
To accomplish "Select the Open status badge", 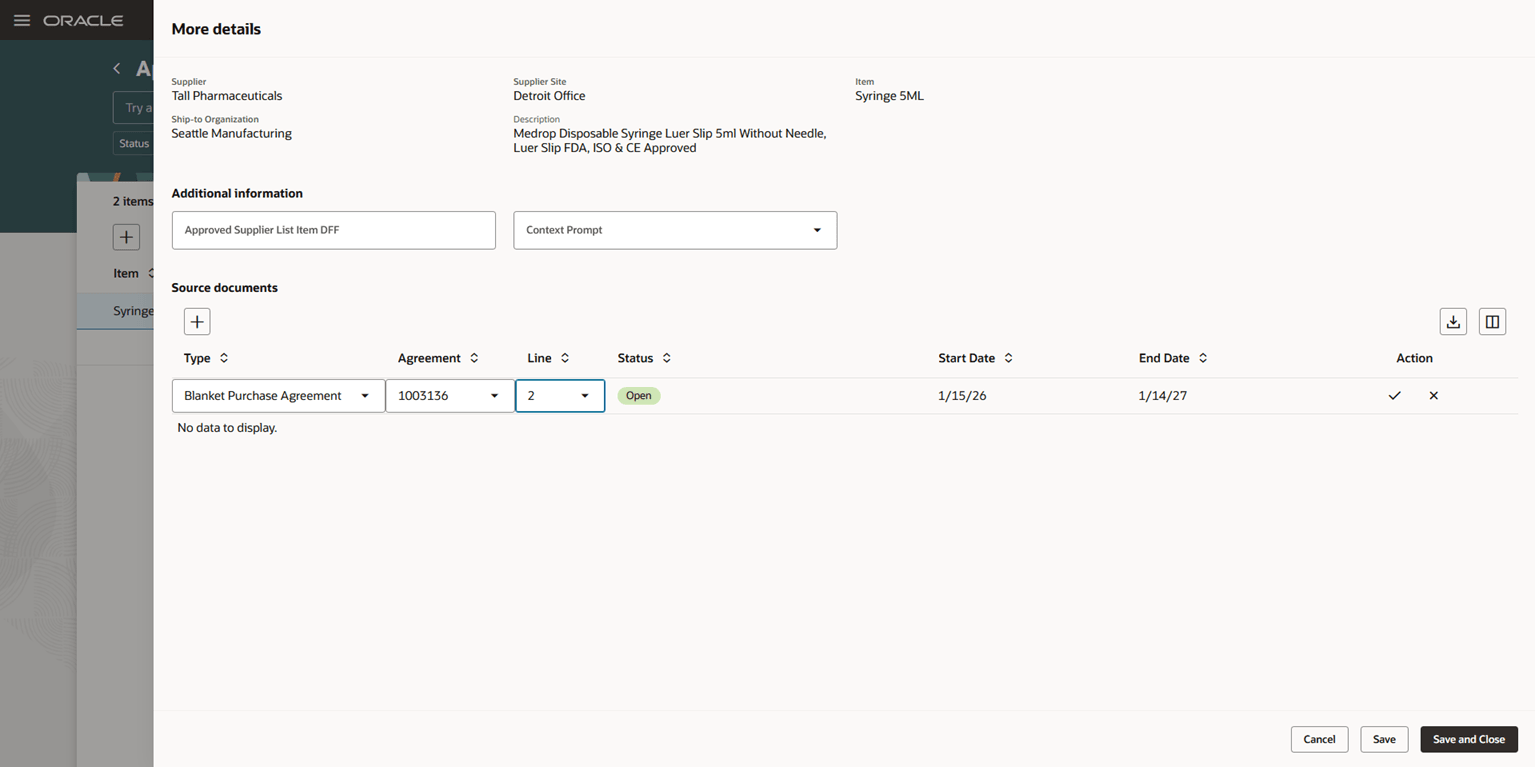I will (638, 395).
